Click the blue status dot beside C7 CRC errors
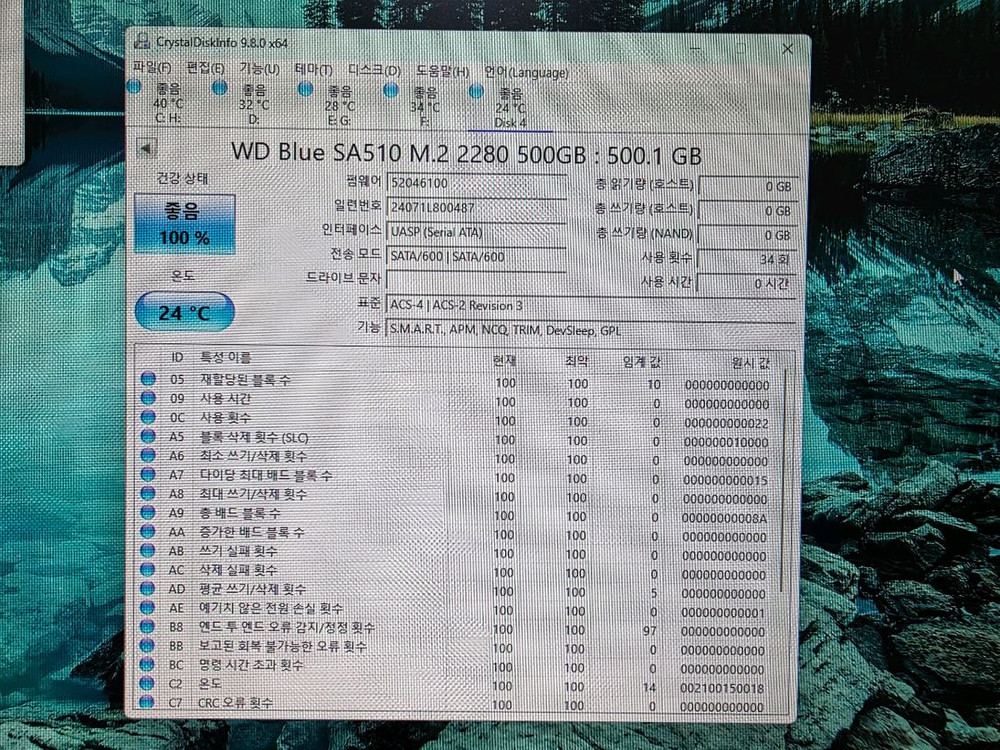Image resolution: width=1000 pixels, height=750 pixels. pos(149,702)
